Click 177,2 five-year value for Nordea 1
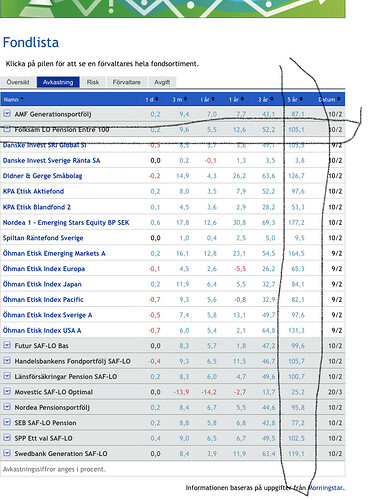Screen dimensions: 374x500 [296, 222]
